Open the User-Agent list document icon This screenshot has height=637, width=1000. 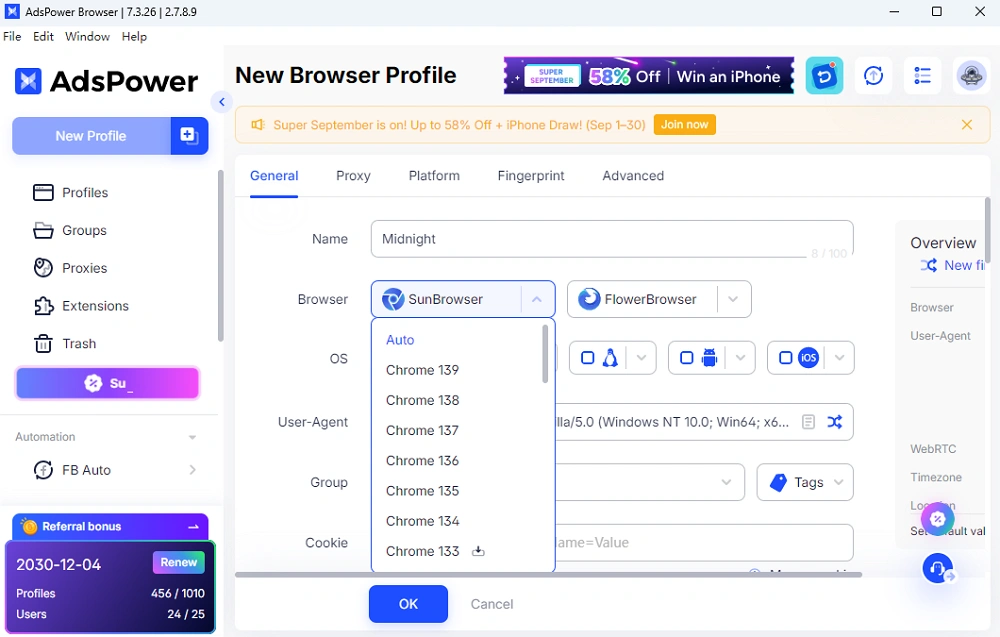pyautogui.click(x=808, y=422)
